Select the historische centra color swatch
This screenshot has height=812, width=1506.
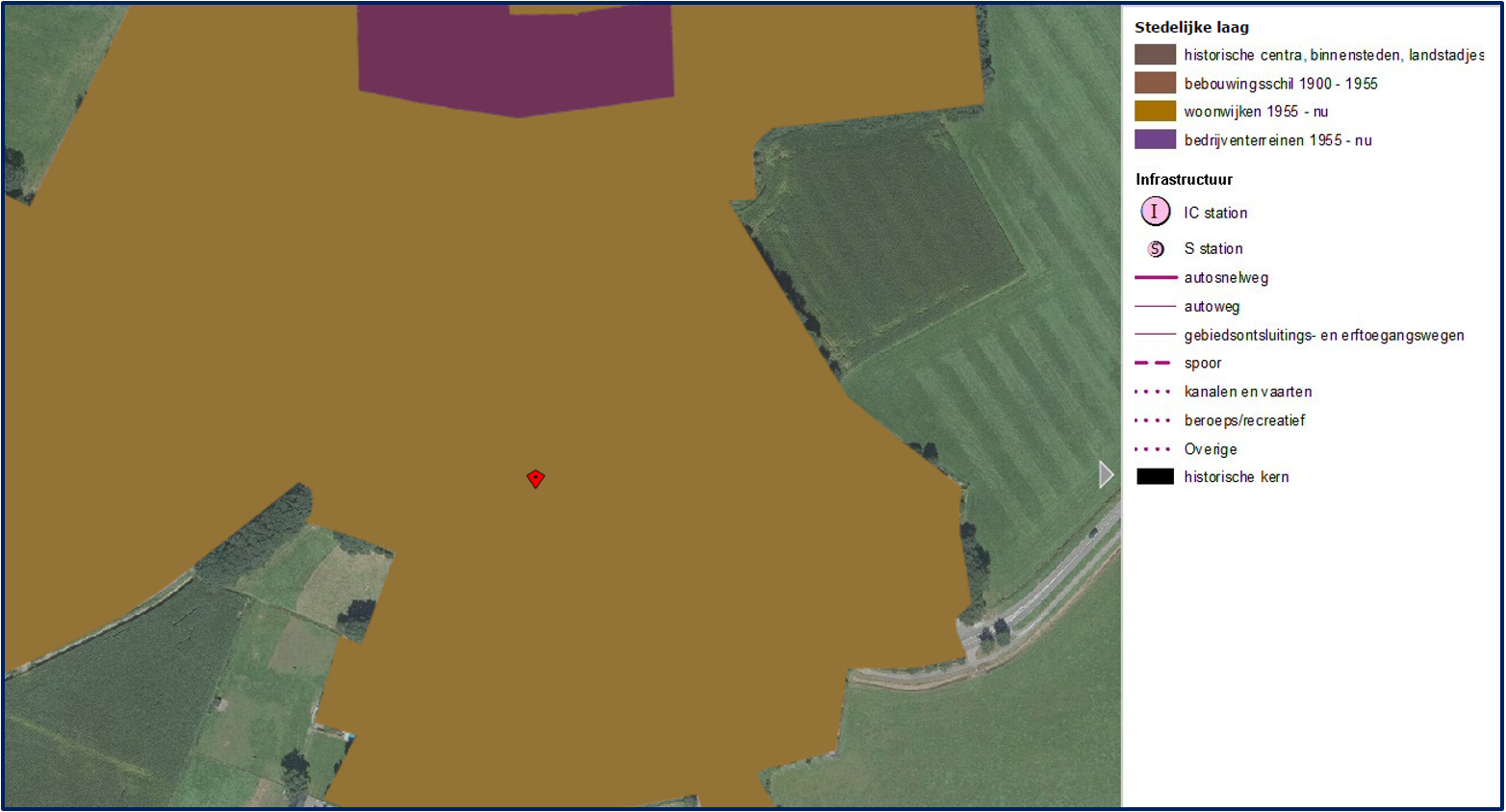click(x=1155, y=55)
